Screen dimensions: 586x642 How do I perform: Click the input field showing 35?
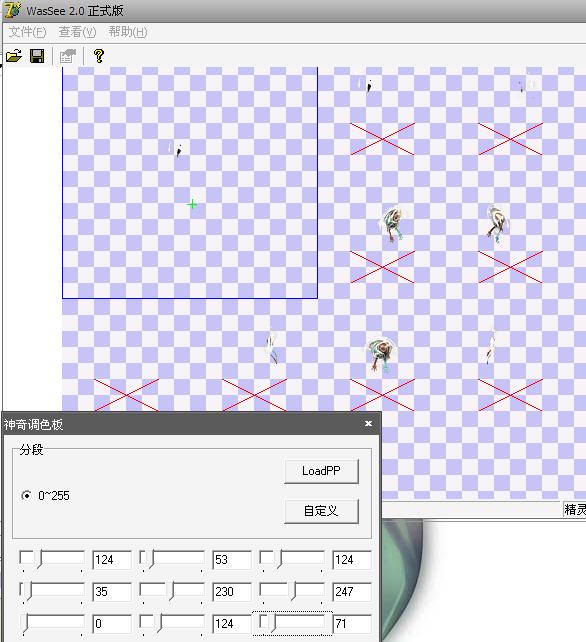pyautogui.click(x=112, y=592)
